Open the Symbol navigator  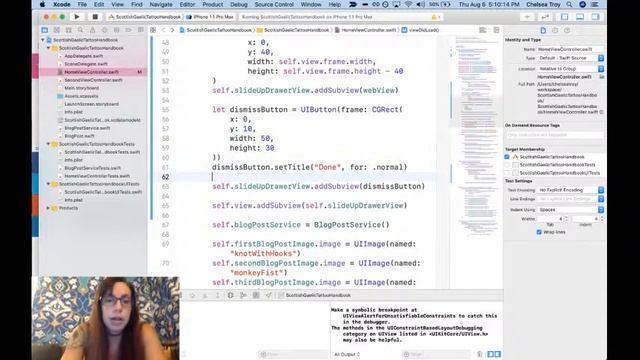[x=69, y=30]
